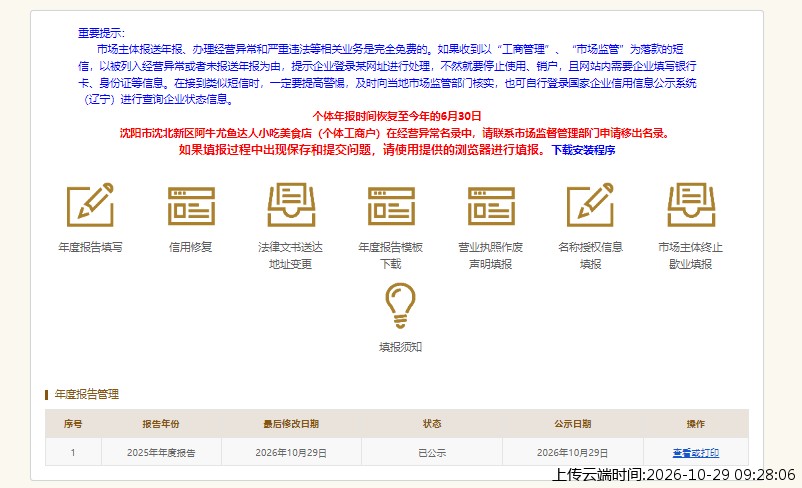Open the 法律文书送达地址变更 tray icon
The width and height of the screenshot is (802, 488).
coord(291,205)
